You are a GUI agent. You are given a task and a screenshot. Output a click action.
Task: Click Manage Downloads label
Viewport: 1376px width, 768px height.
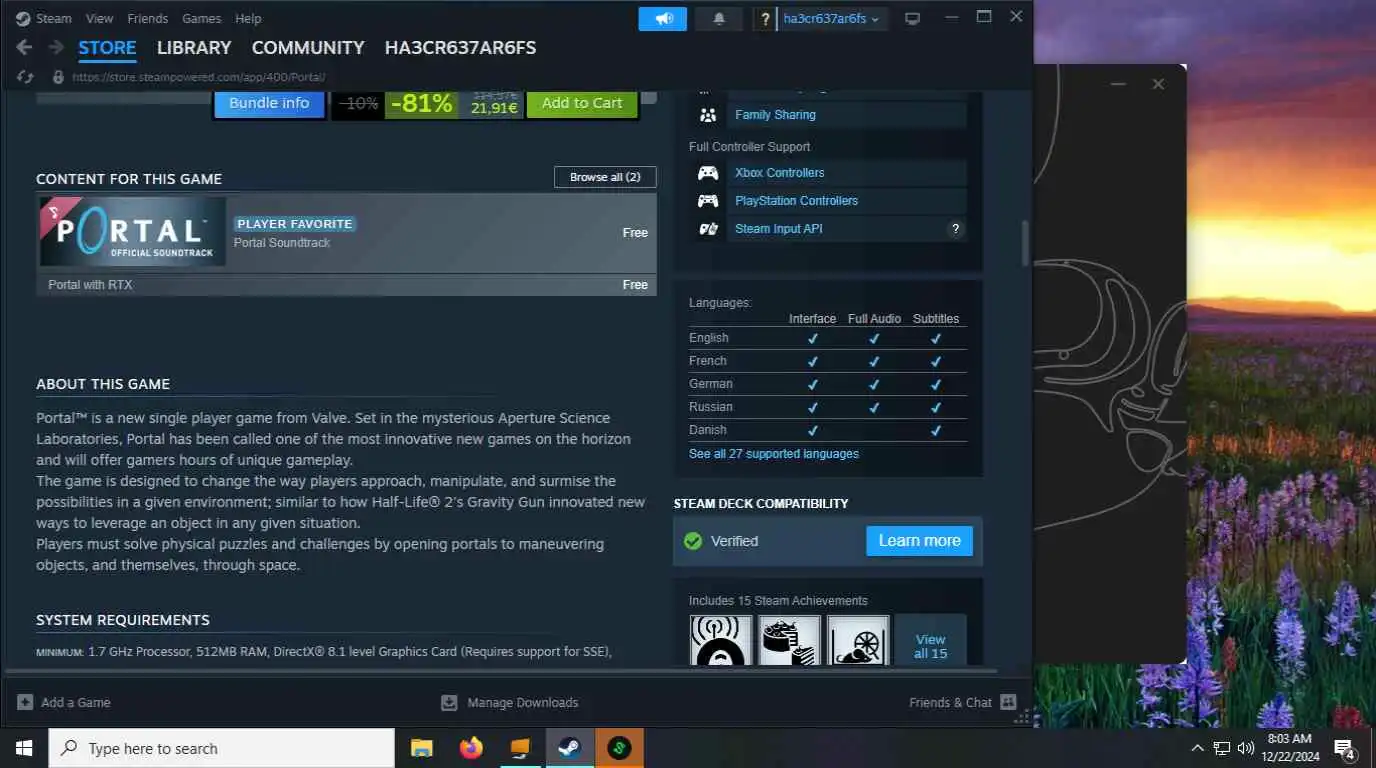click(x=523, y=702)
